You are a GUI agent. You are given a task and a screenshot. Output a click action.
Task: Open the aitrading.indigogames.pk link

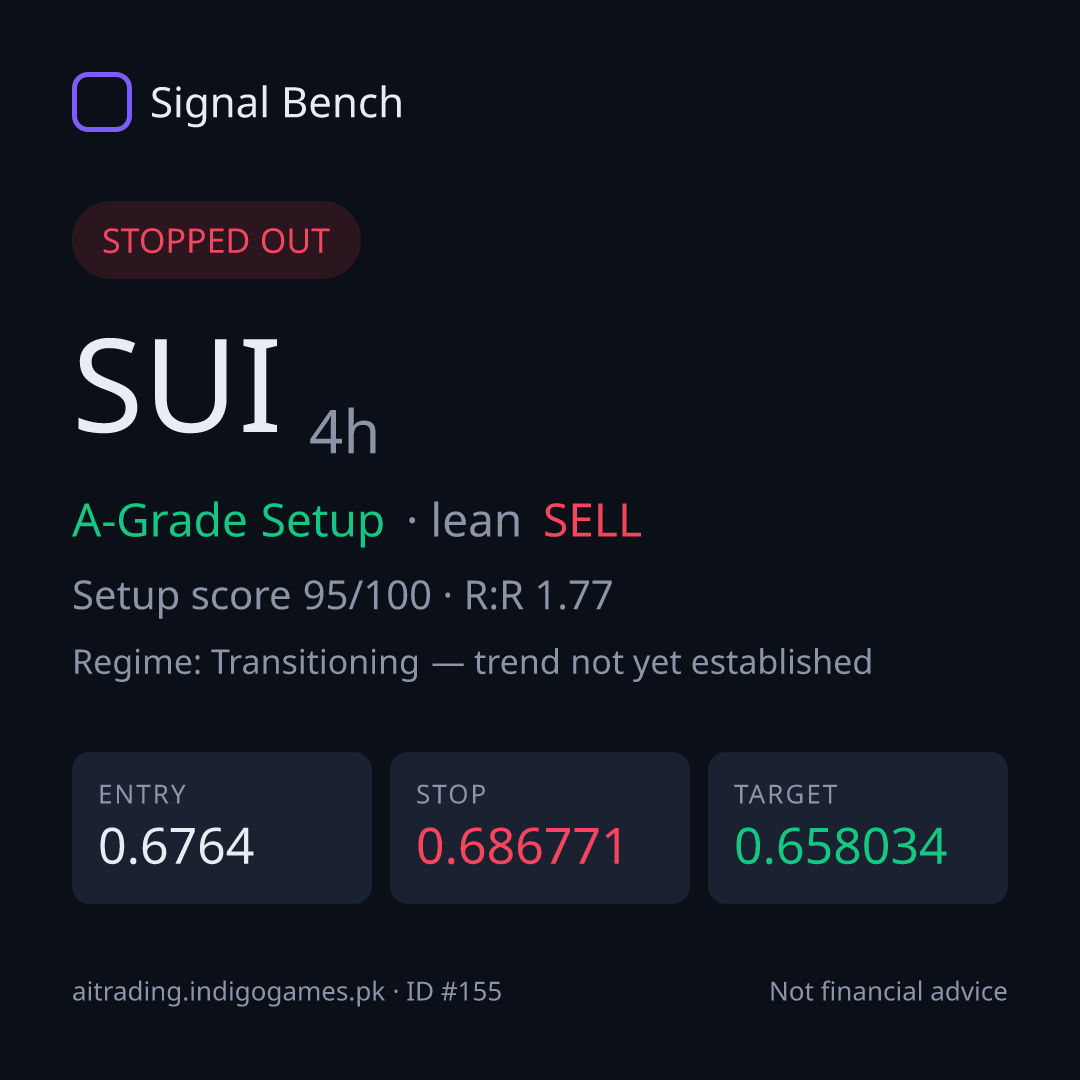coord(229,992)
